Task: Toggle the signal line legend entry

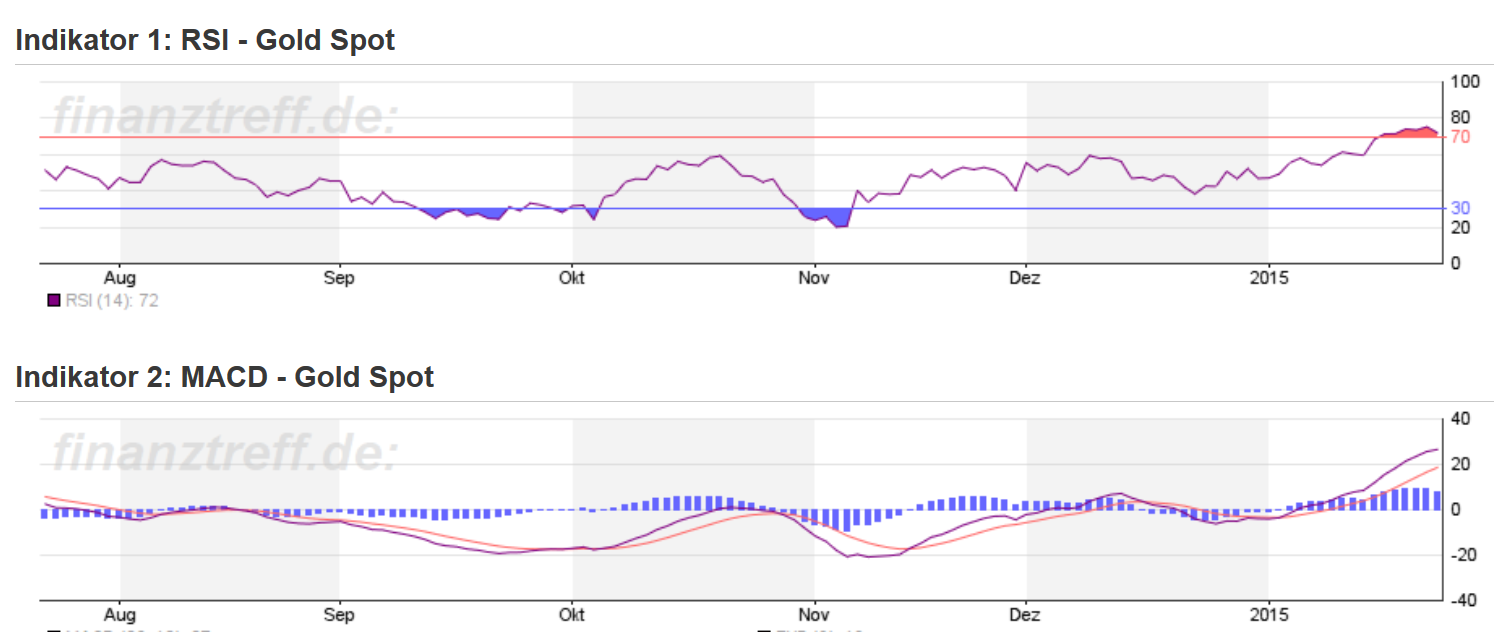Action: pyautogui.click(x=810, y=629)
